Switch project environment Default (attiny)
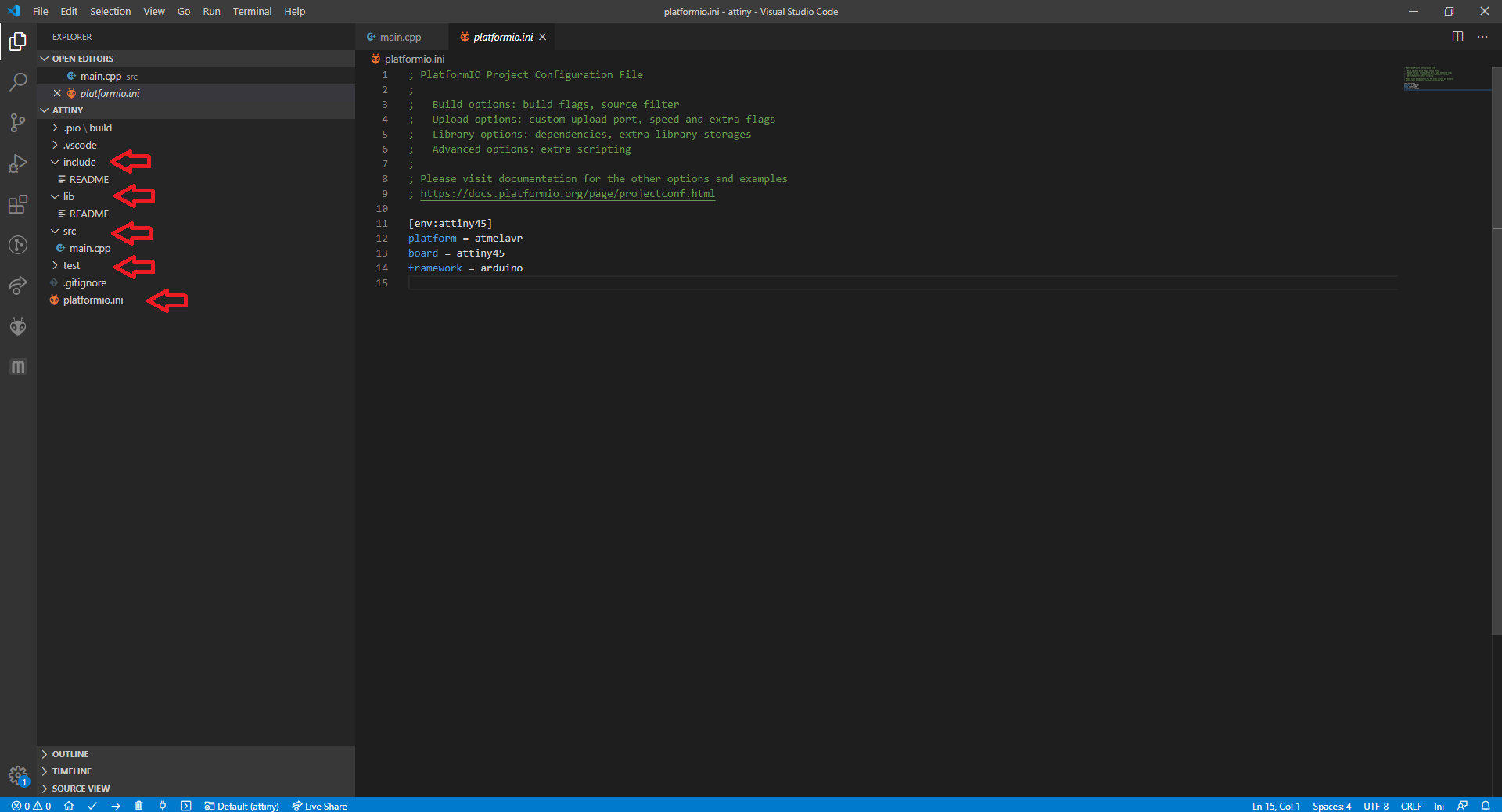Image resolution: width=1502 pixels, height=812 pixels. tap(242, 806)
